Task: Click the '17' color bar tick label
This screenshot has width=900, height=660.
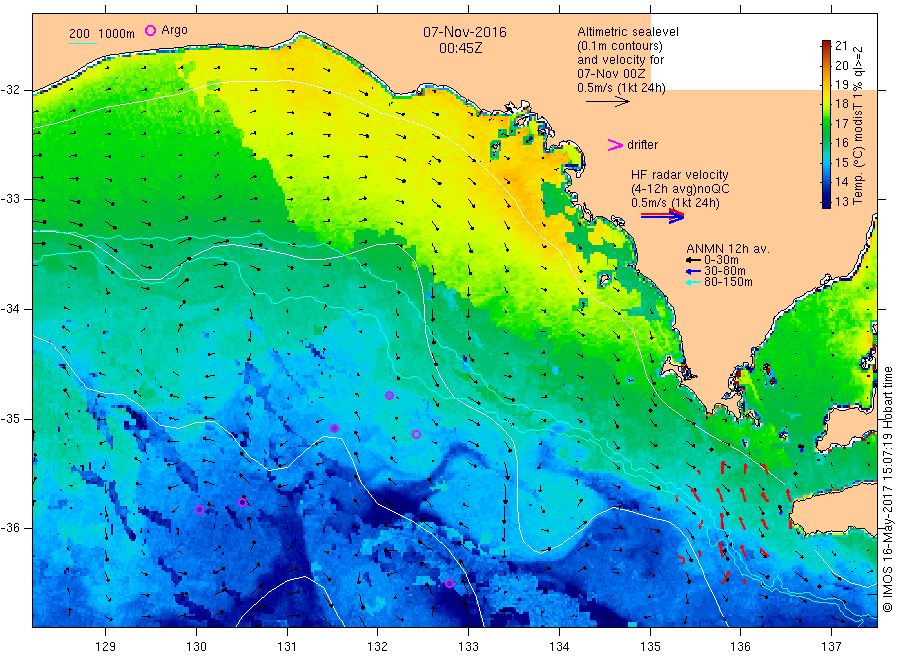Action: pyautogui.click(x=841, y=123)
